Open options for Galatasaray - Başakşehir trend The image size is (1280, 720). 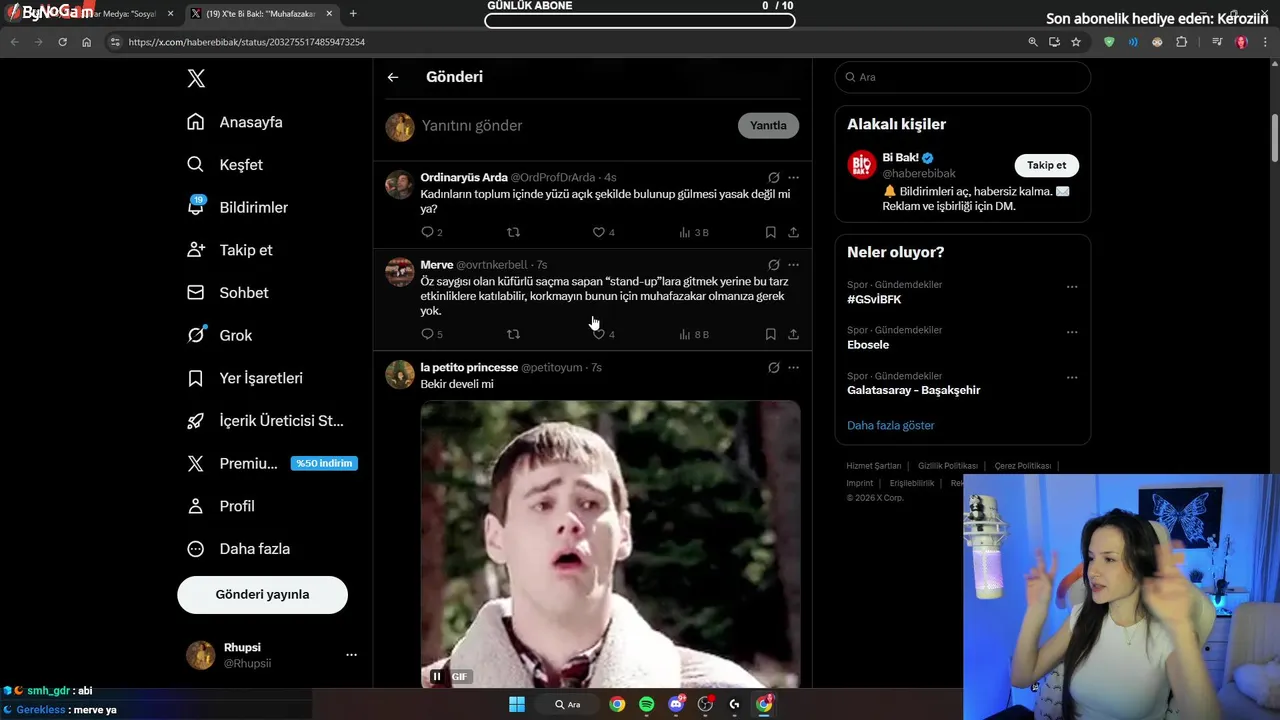click(x=1072, y=378)
